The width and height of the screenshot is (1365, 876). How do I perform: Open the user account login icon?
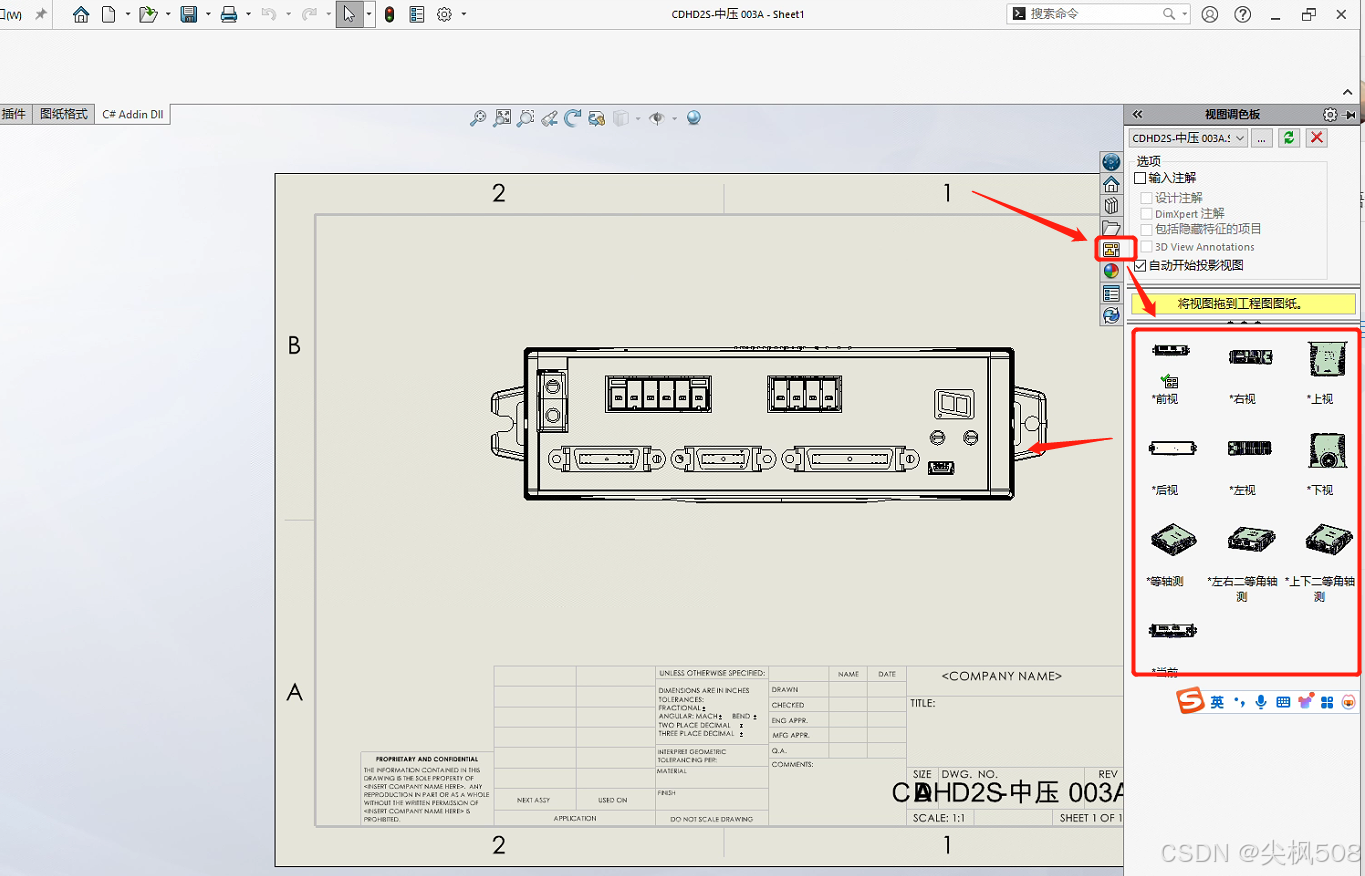pos(1210,14)
